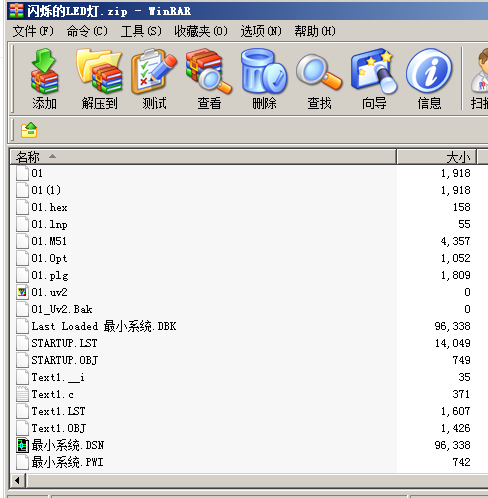Sort by Size (大小) column header
Image resolution: width=488 pixels, height=498 pixels.
tap(437, 157)
